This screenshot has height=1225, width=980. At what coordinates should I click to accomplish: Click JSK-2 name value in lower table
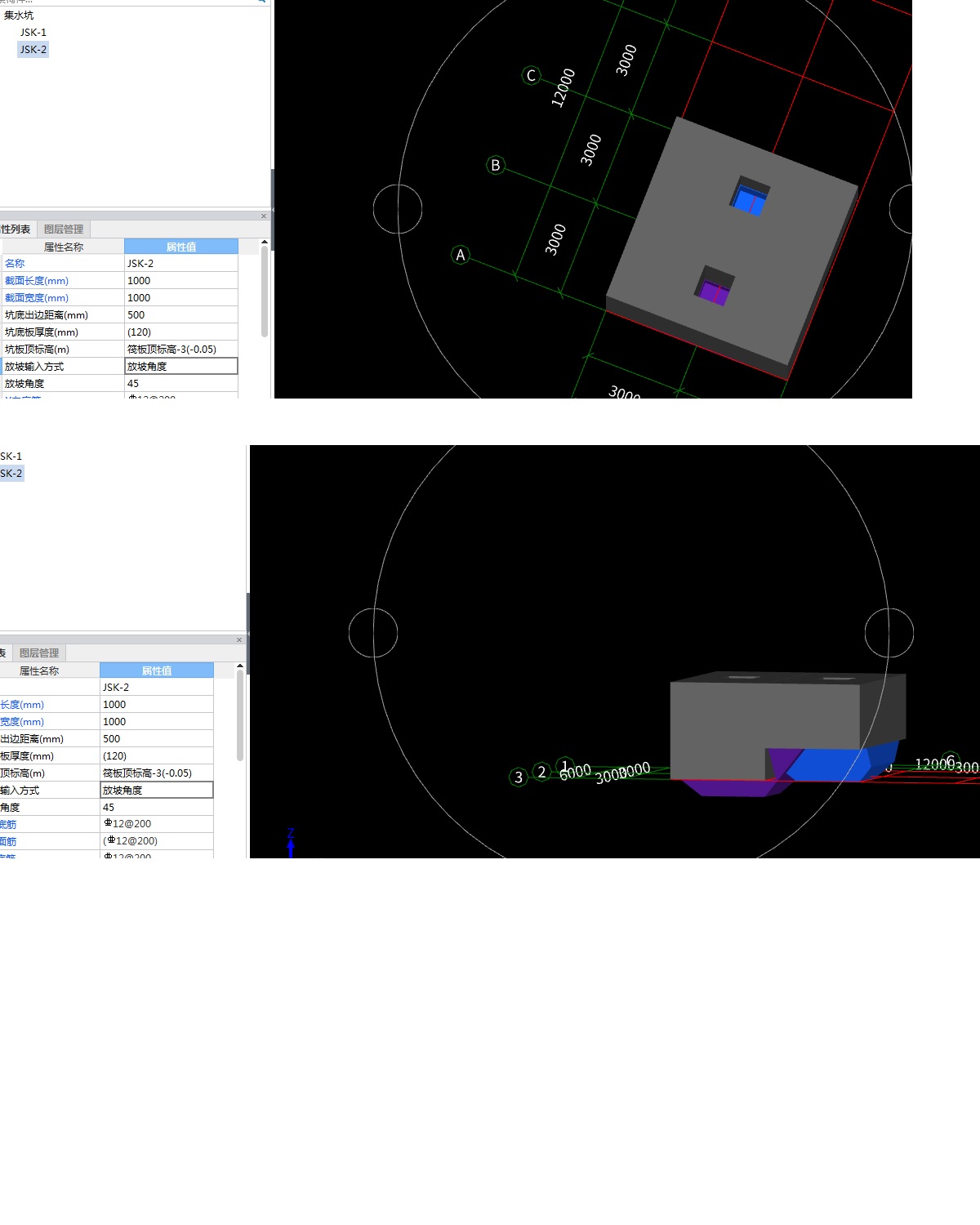[x=157, y=688]
